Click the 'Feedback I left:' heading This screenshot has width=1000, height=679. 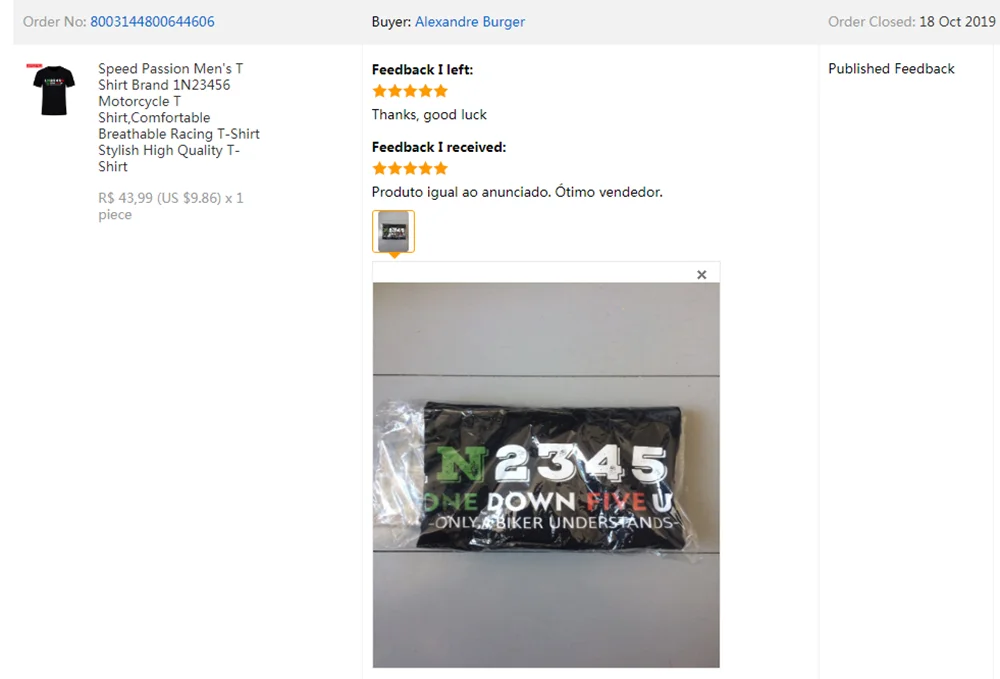tap(422, 69)
